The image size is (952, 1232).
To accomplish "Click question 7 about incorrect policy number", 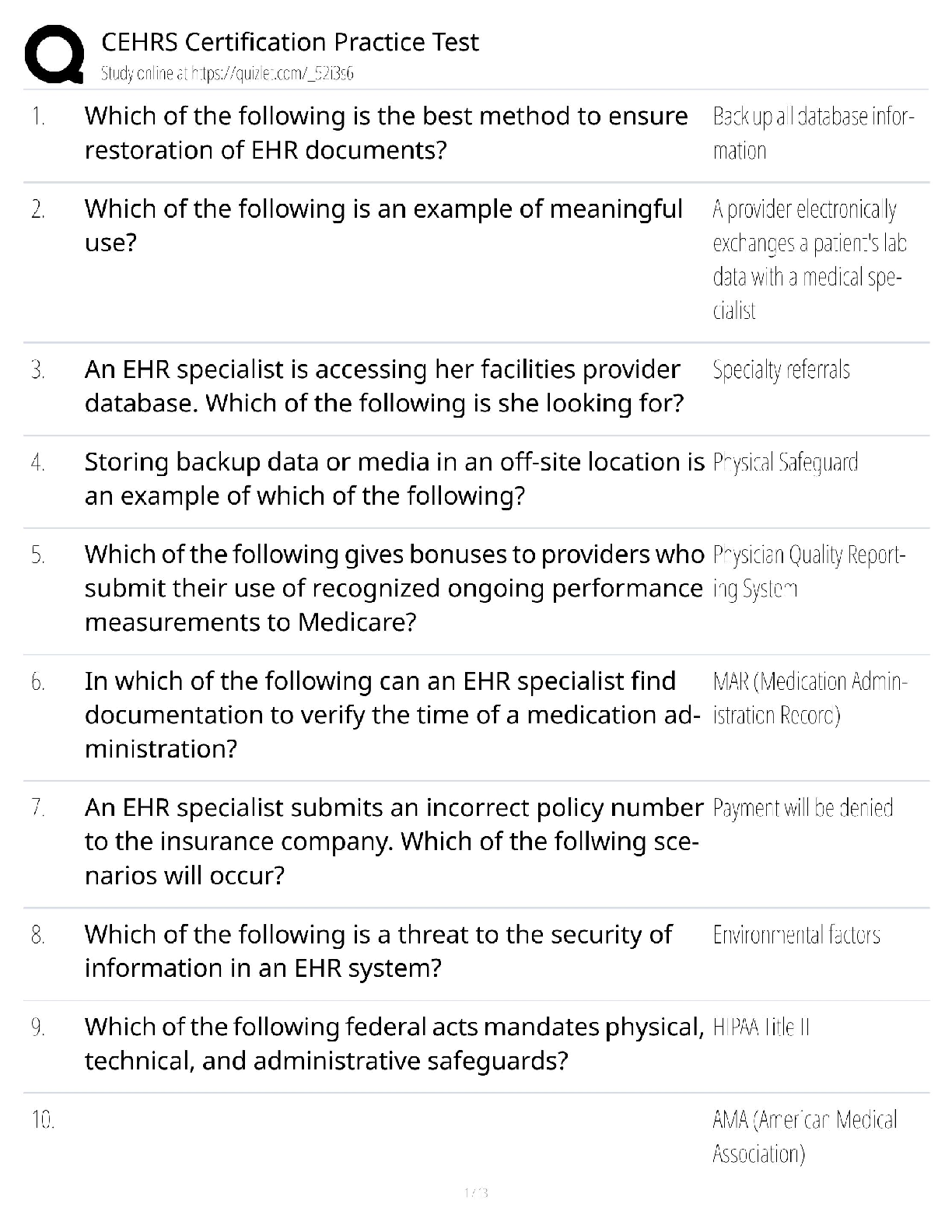I will [x=394, y=842].
